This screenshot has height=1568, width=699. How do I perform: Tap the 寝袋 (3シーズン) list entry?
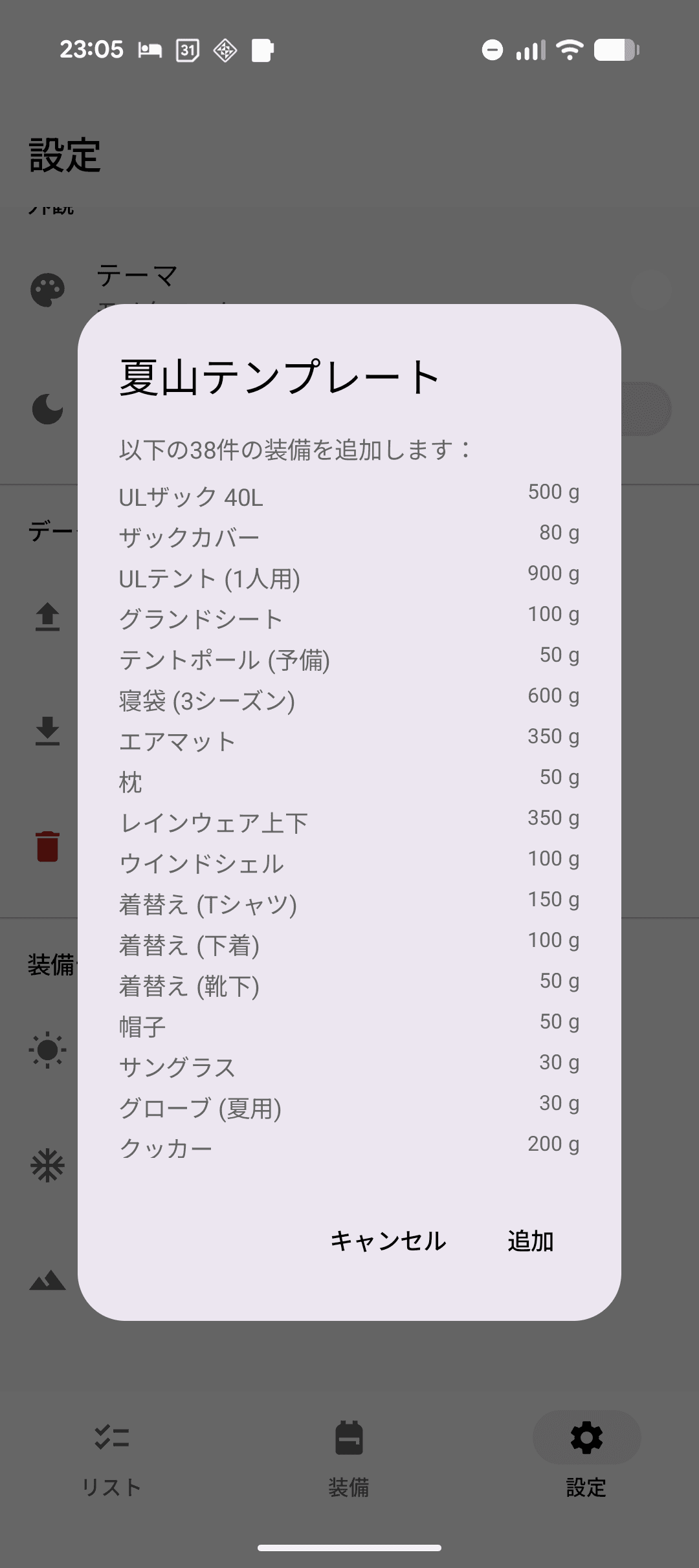click(349, 701)
